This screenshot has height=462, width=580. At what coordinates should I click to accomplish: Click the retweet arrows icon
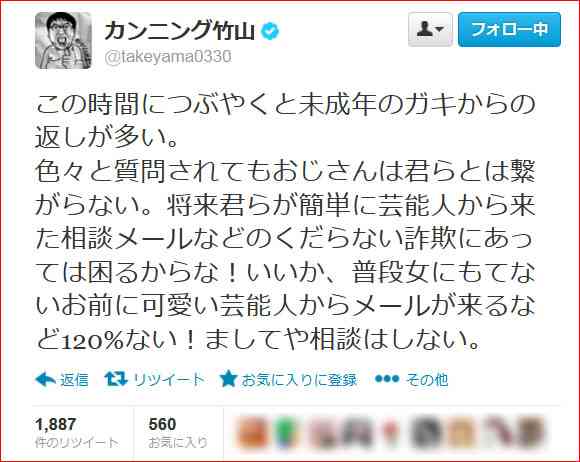(x=116, y=379)
